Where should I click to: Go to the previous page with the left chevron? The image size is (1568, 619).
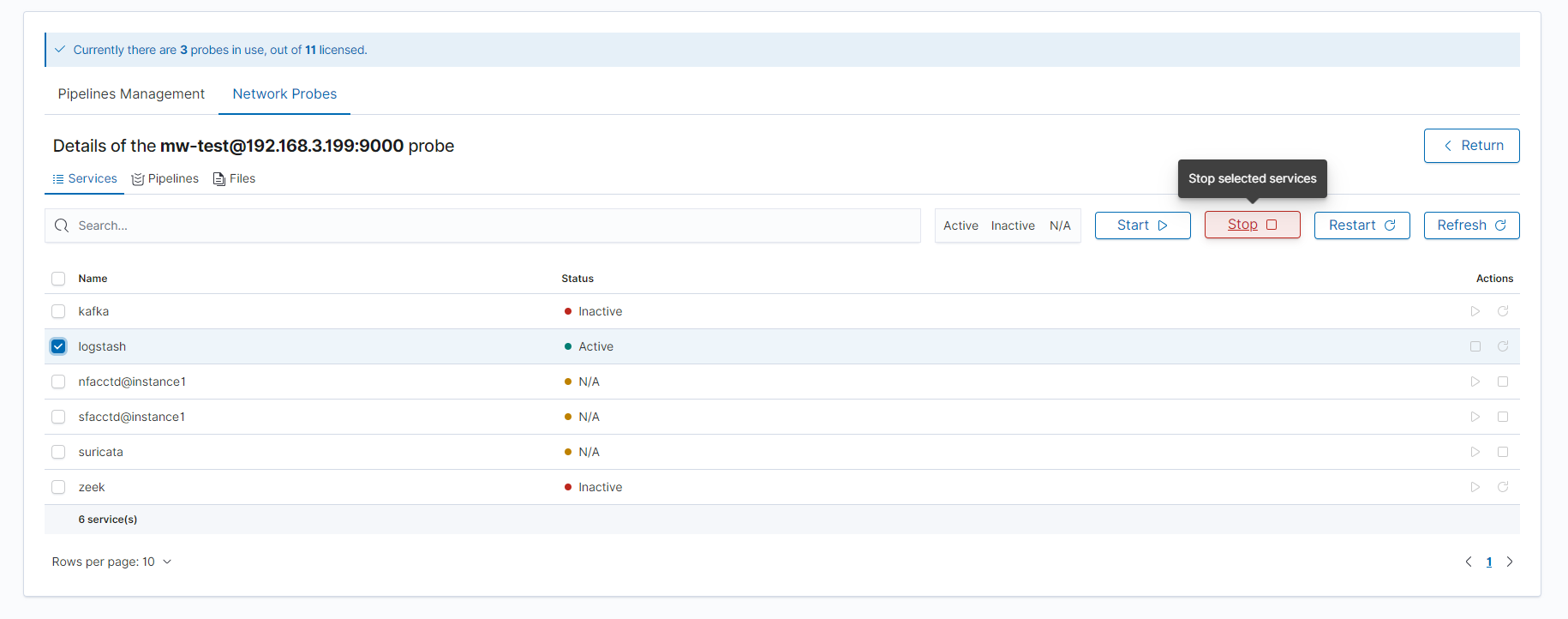tap(1469, 562)
